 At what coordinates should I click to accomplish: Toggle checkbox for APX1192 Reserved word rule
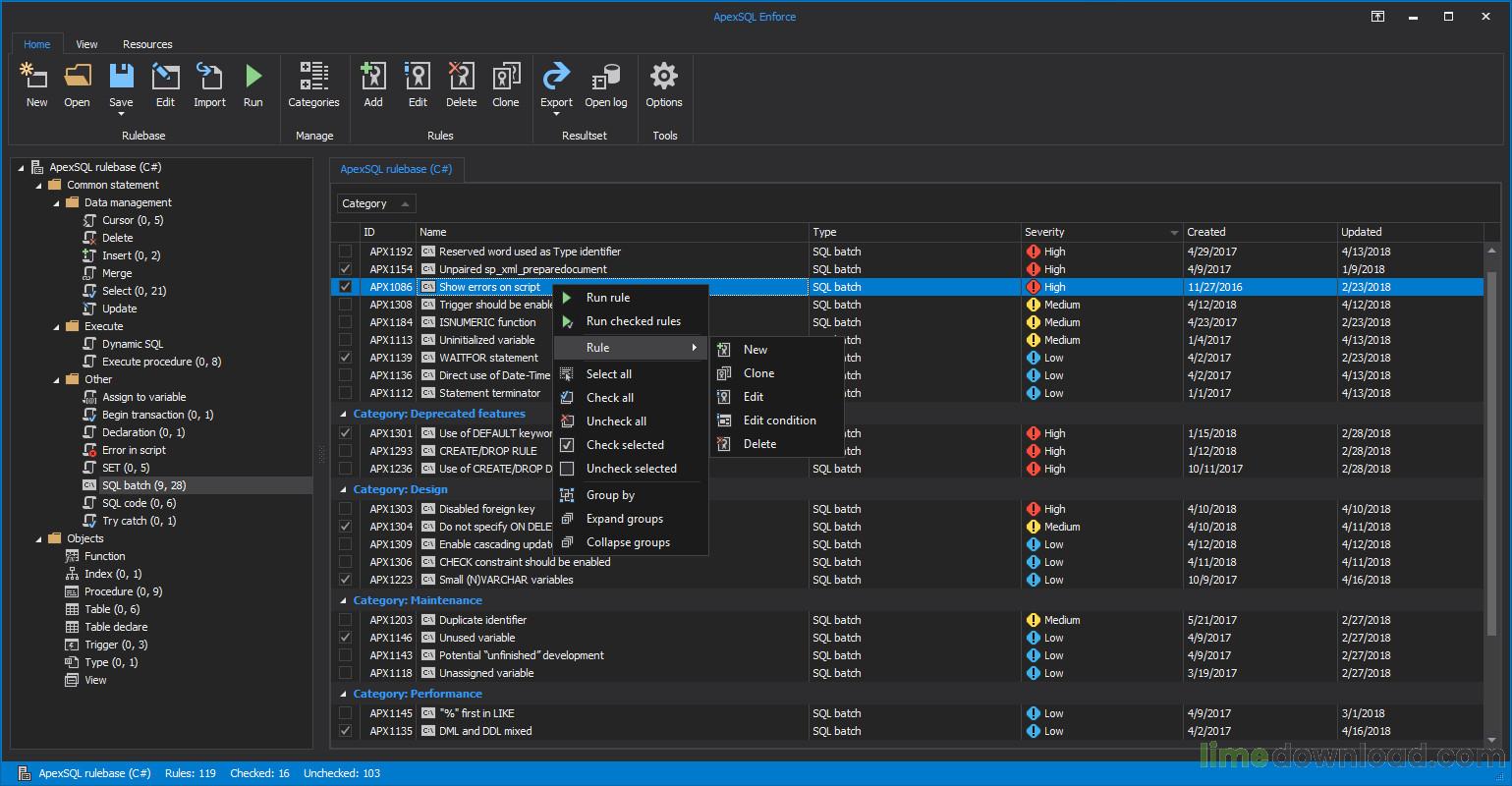click(x=345, y=252)
